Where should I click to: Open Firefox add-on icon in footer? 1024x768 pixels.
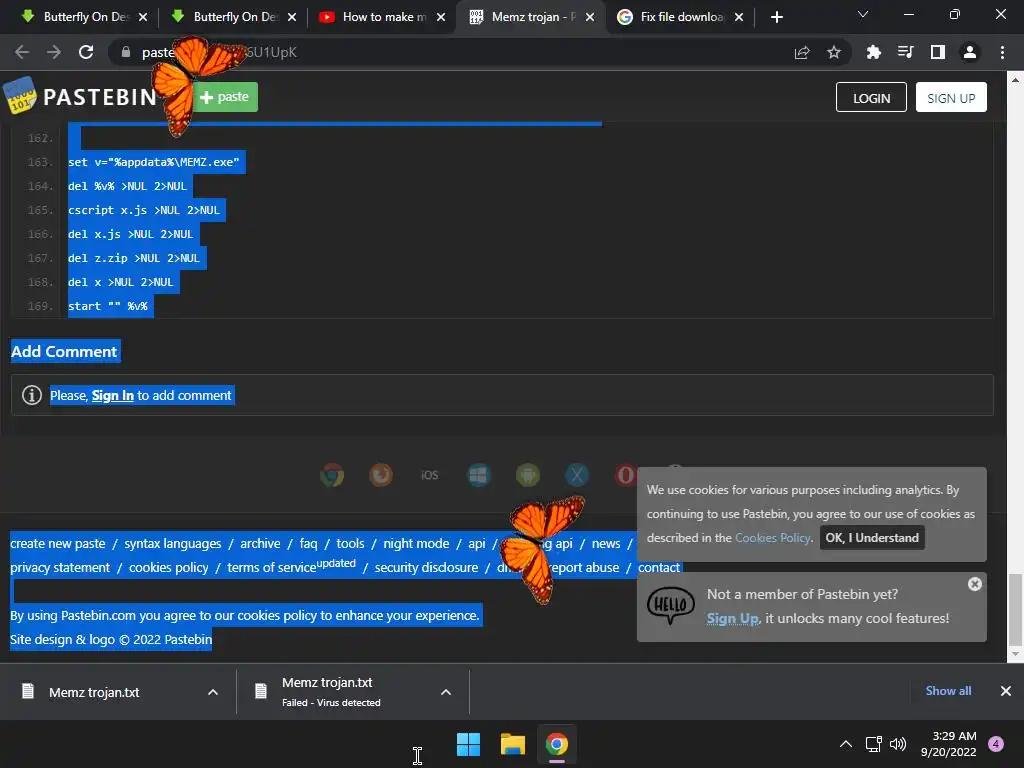click(381, 475)
